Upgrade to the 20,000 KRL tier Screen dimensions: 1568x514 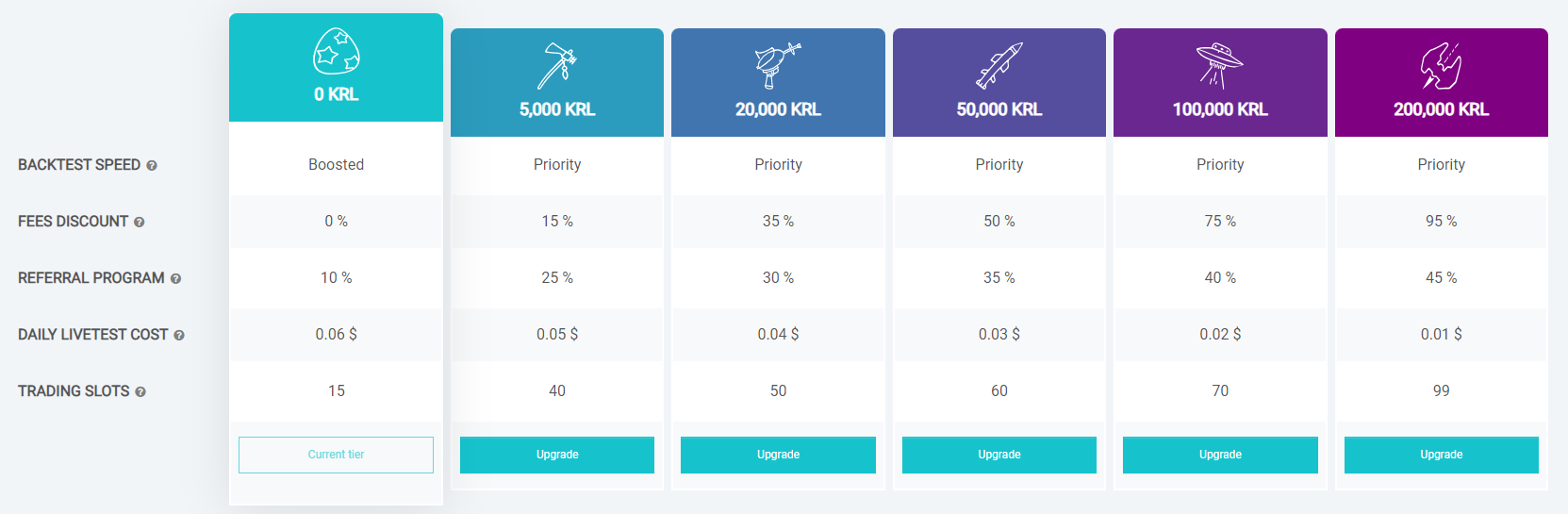[778, 455]
